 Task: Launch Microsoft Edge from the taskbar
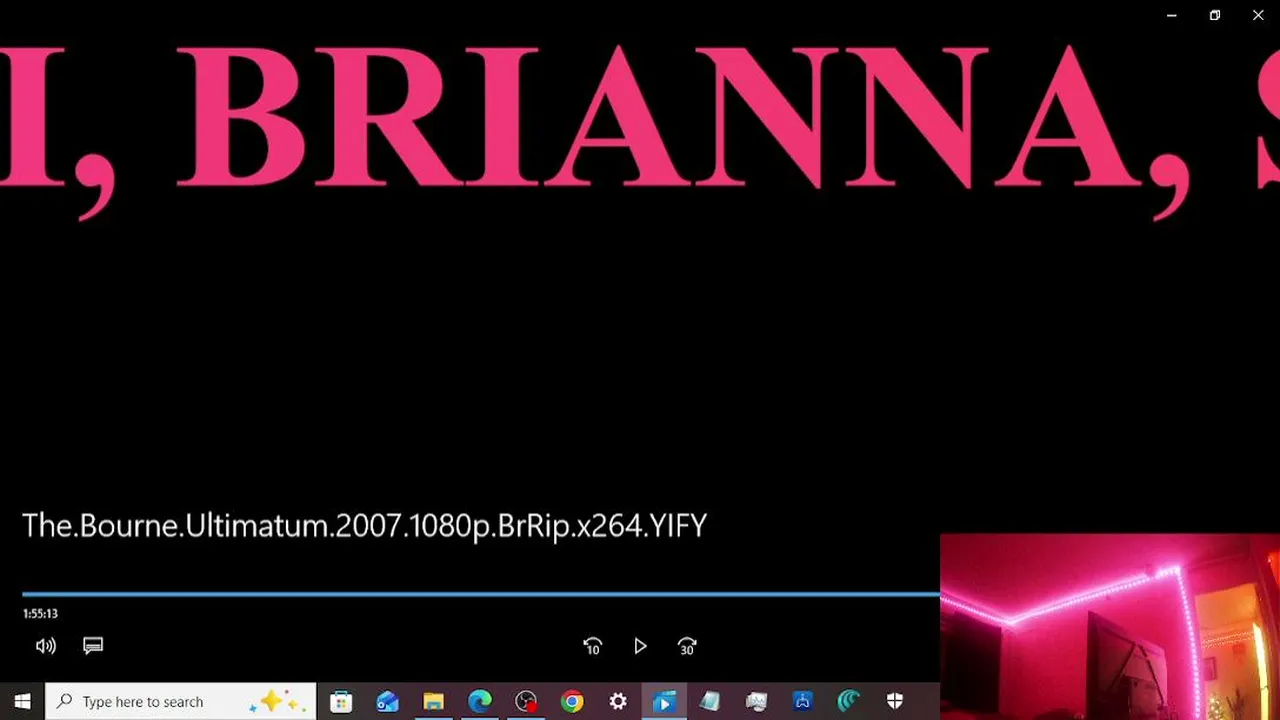480,702
